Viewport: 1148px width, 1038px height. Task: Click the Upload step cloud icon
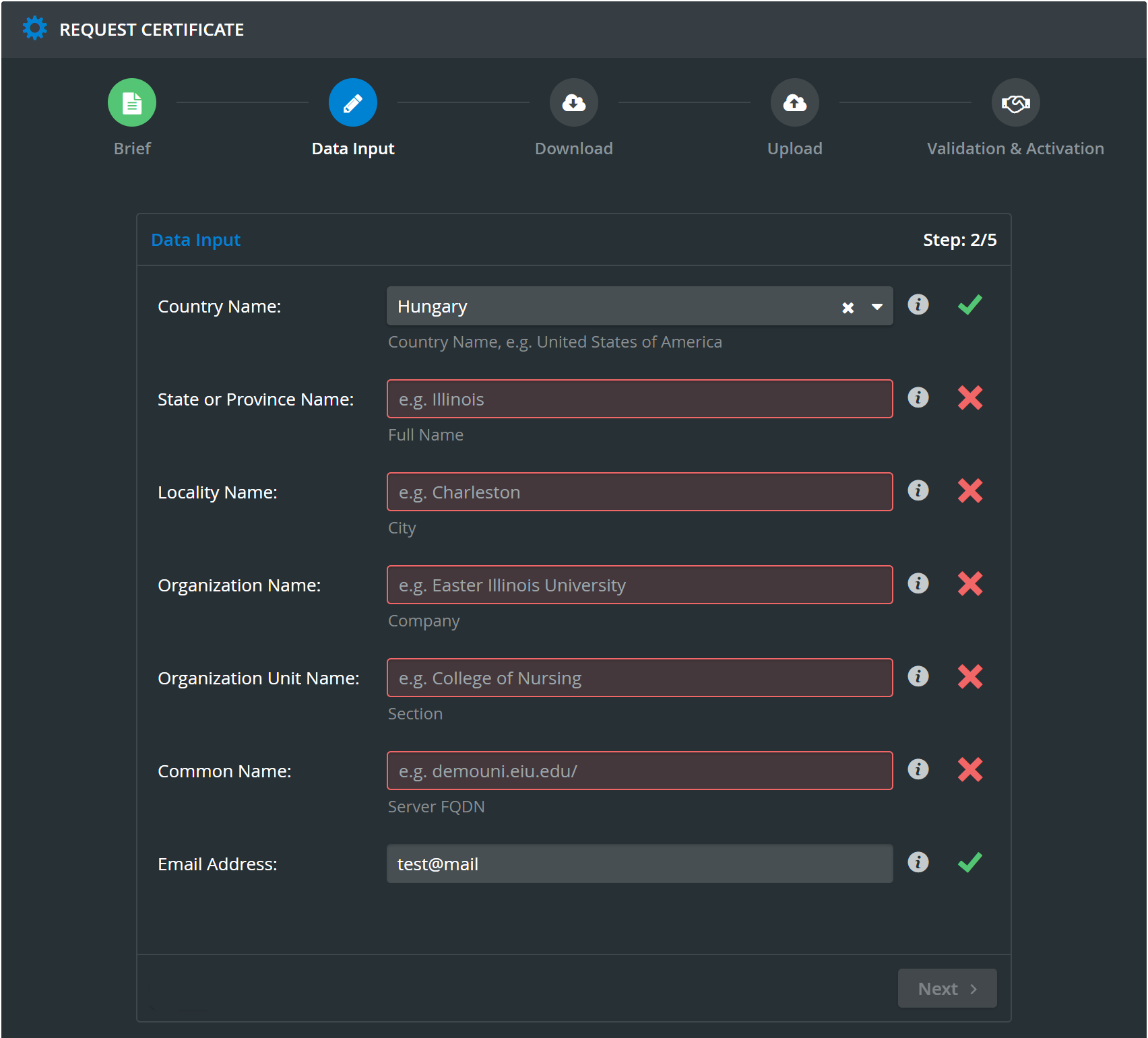pyautogui.click(x=795, y=103)
